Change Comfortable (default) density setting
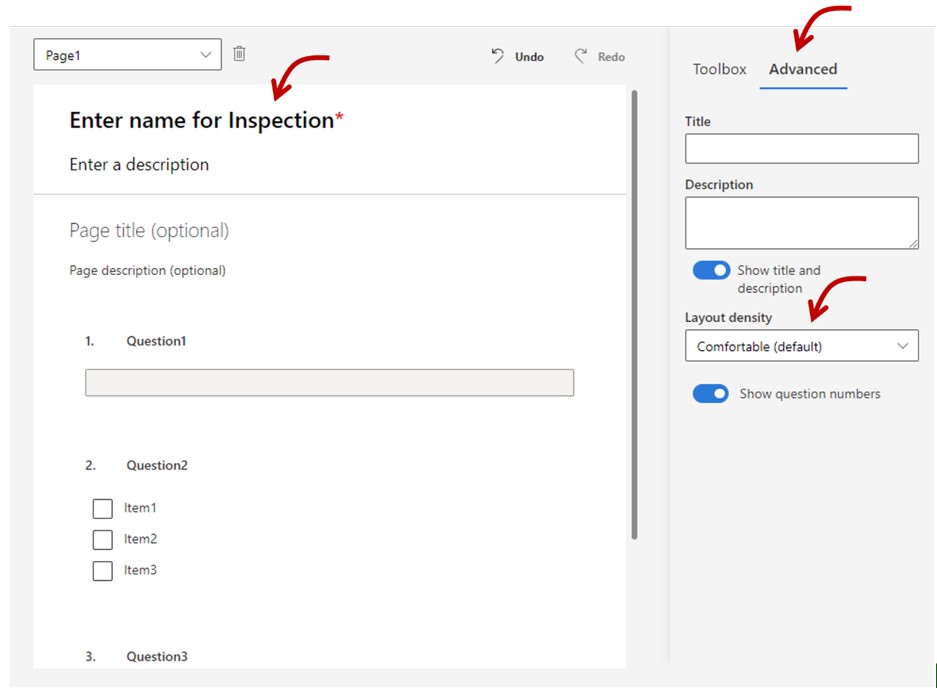Viewport: 937px width, 691px height. (800, 345)
